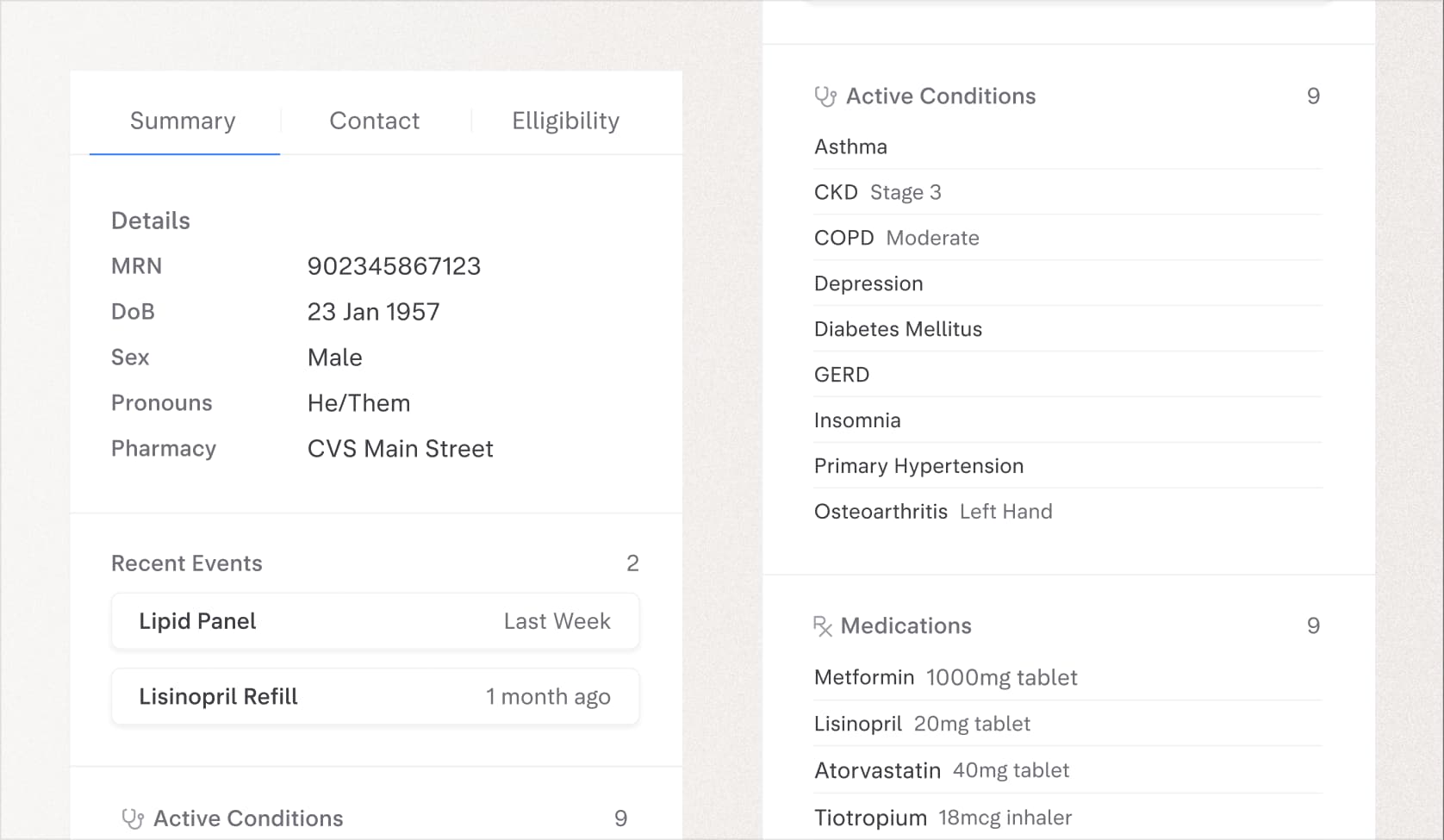Select the Lisinopril Refill event
Image resolution: width=1444 pixels, height=840 pixels.
point(375,696)
